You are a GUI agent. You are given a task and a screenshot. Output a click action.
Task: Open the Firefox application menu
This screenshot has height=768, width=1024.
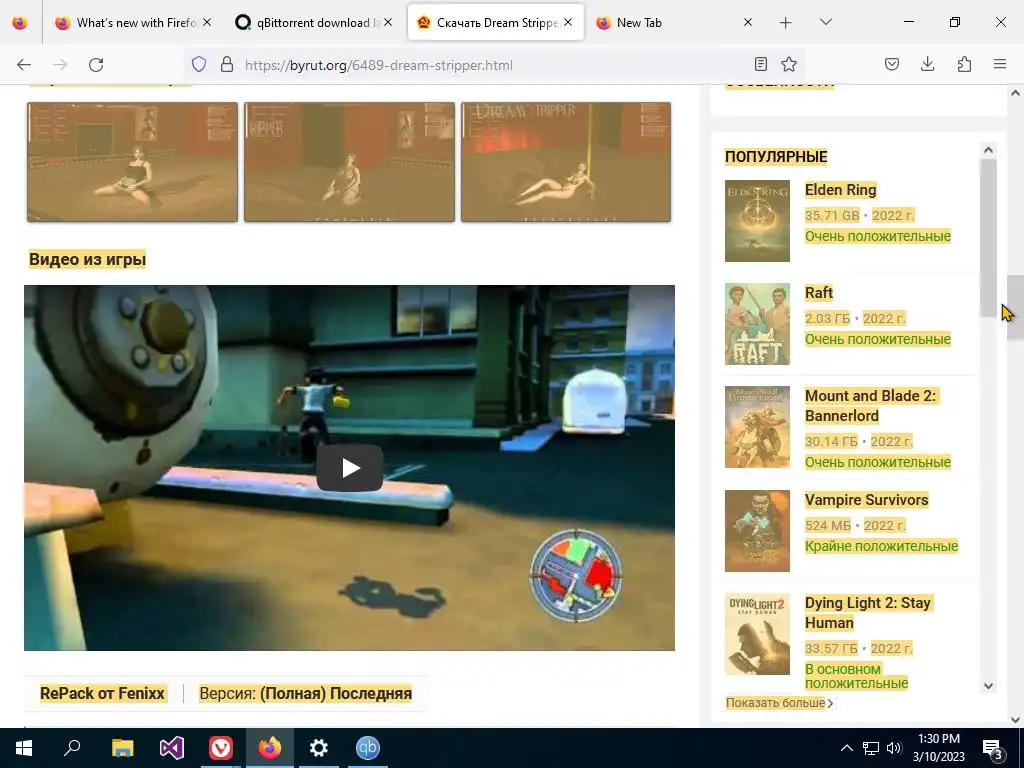pos(1000,64)
